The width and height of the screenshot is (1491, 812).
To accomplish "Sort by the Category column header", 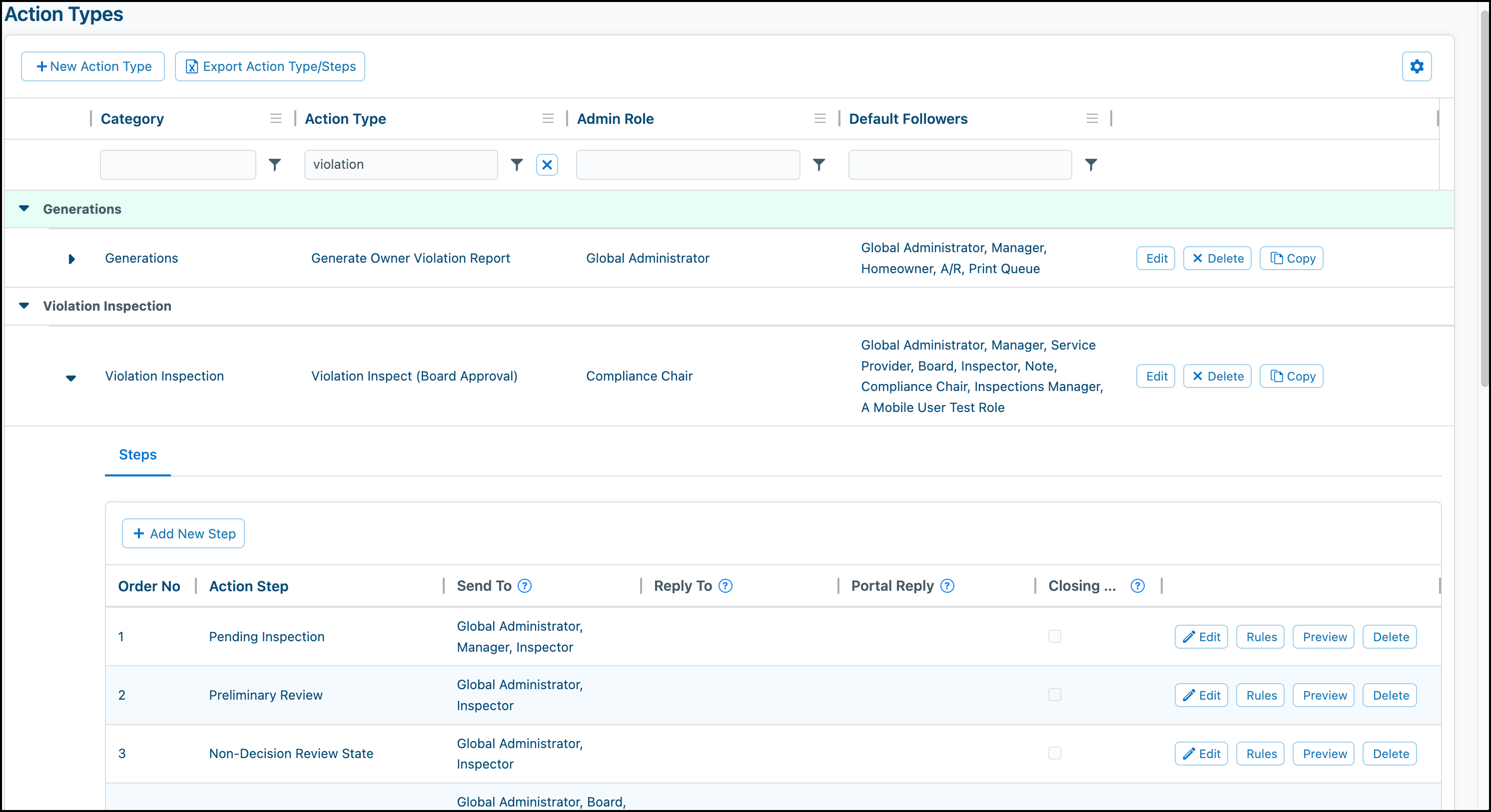I will tap(132, 118).
